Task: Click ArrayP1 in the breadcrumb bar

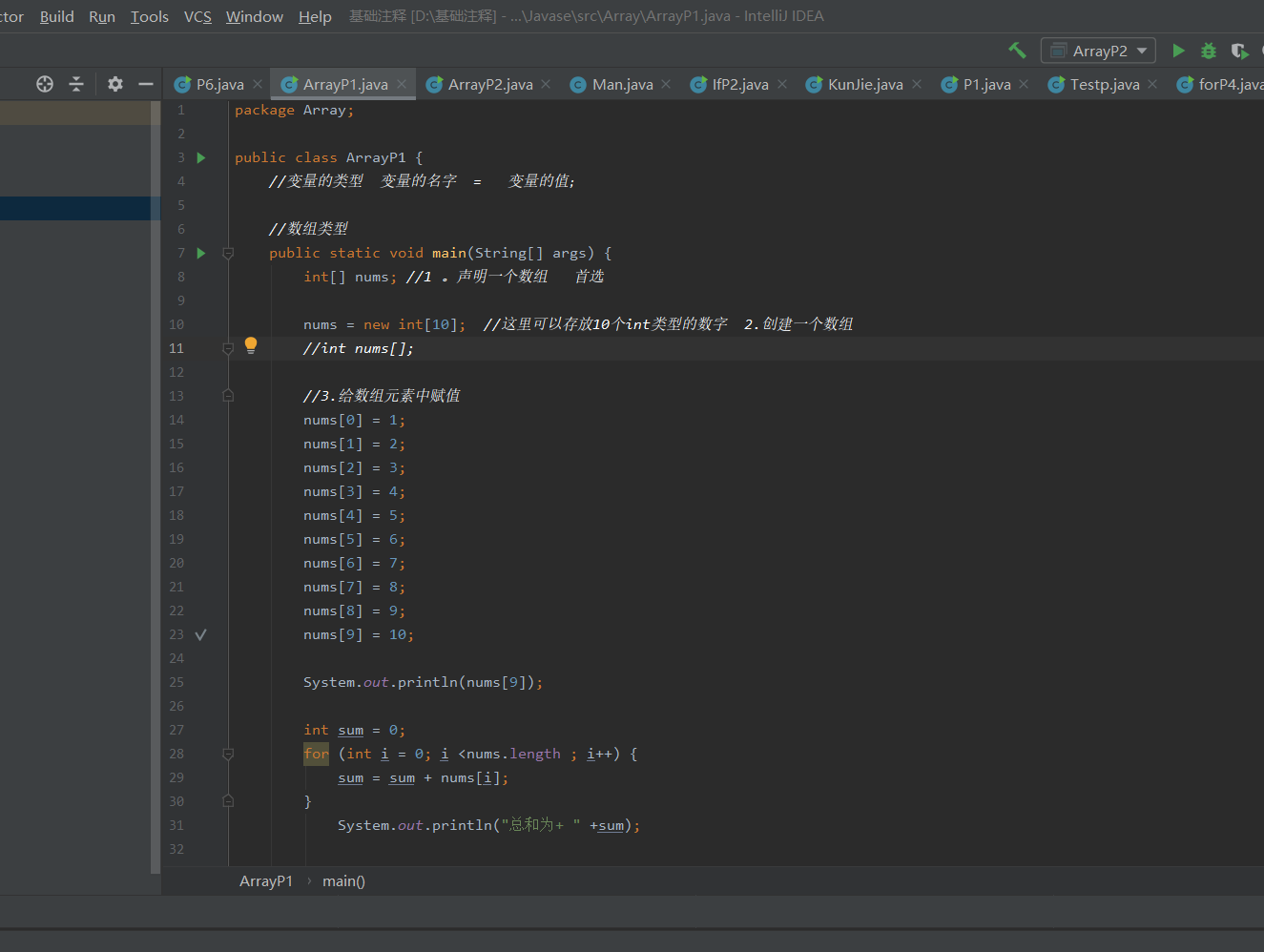Action: coord(266,881)
